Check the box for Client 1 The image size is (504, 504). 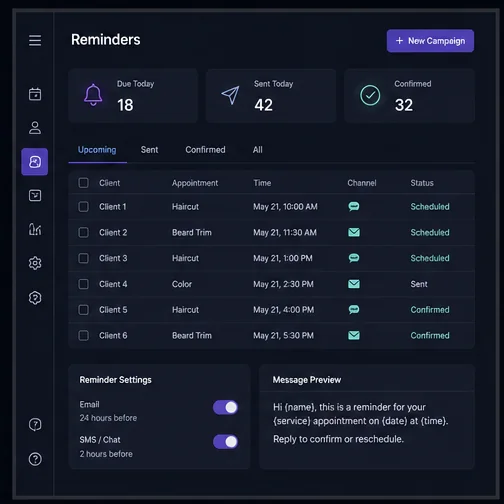(x=83, y=207)
